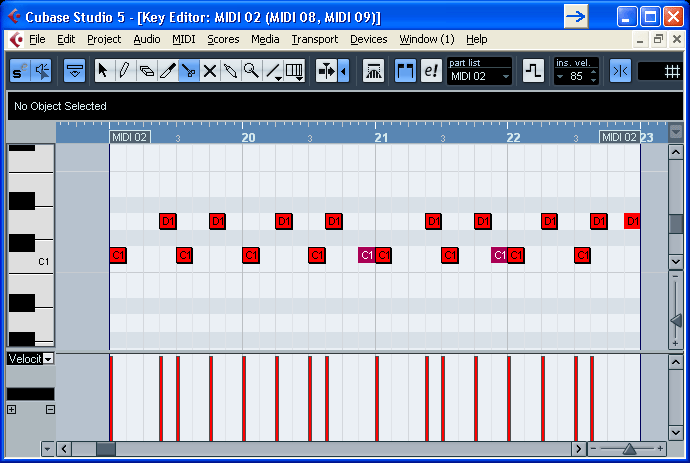Click the insert velocity value 85
690x463 pixels.
576,76
